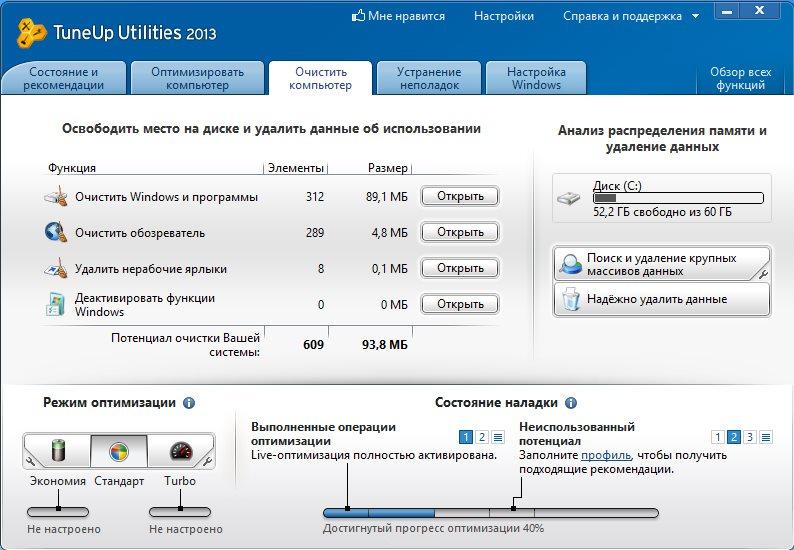The image size is (794, 550).
Task: Click Не настроено label under Экономия
Action: coord(64,529)
